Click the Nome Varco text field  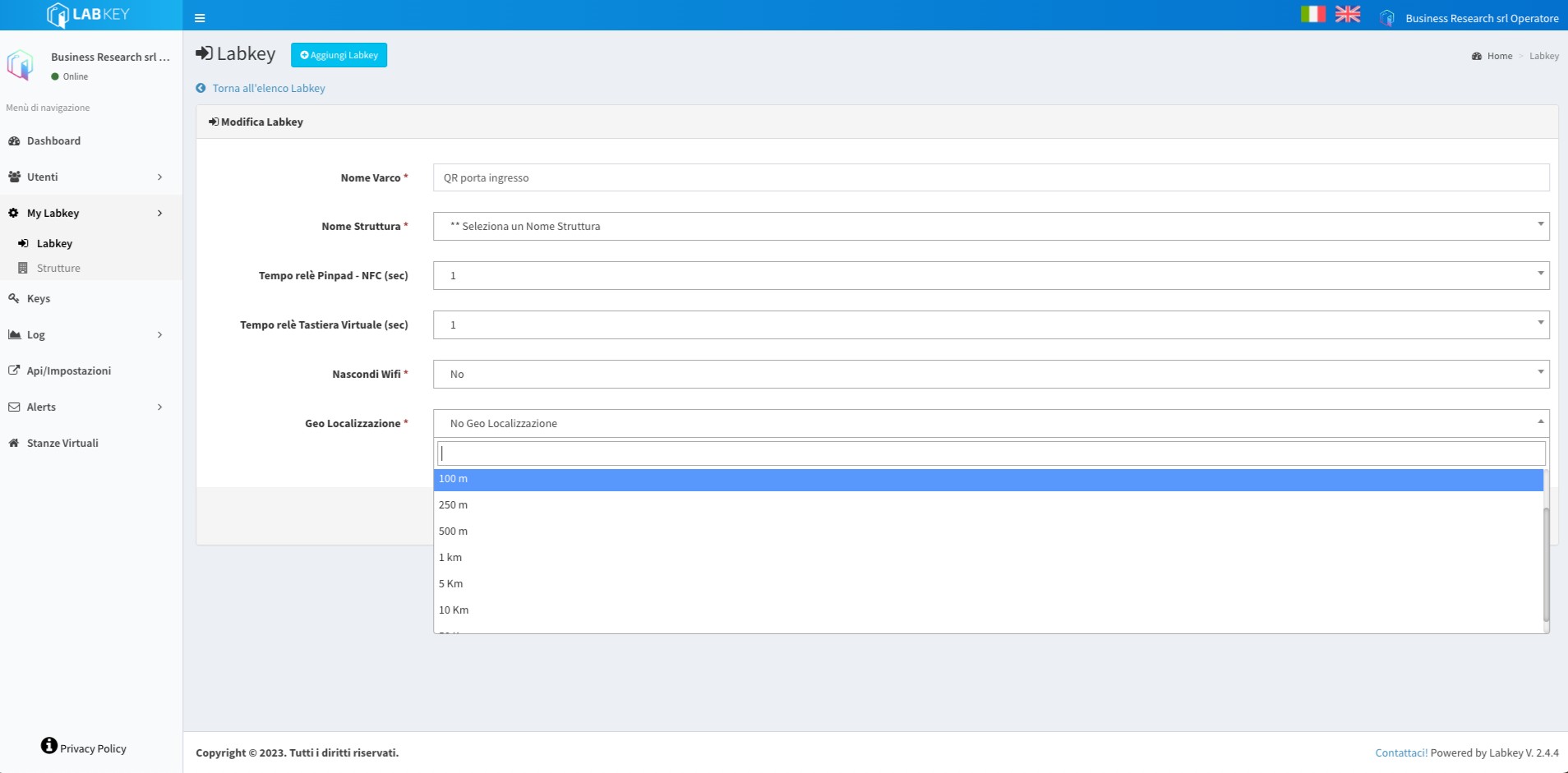(x=990, y=177)
